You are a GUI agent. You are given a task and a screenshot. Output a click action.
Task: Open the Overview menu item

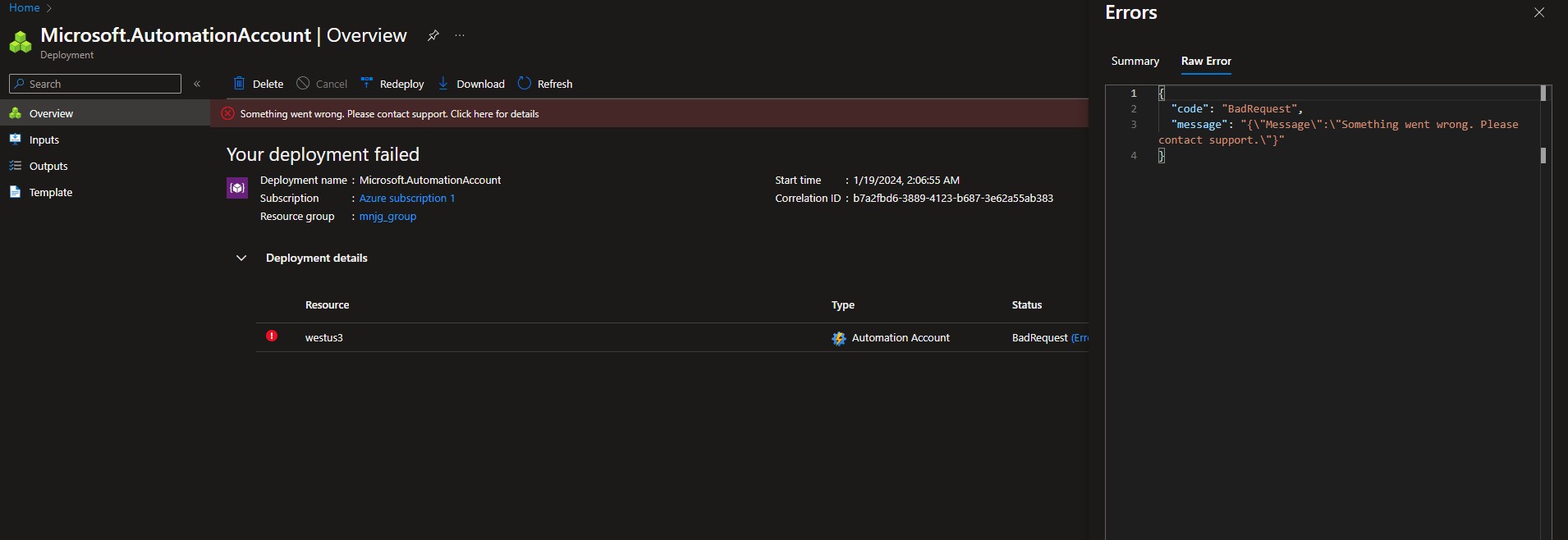[x=105, y=113]
